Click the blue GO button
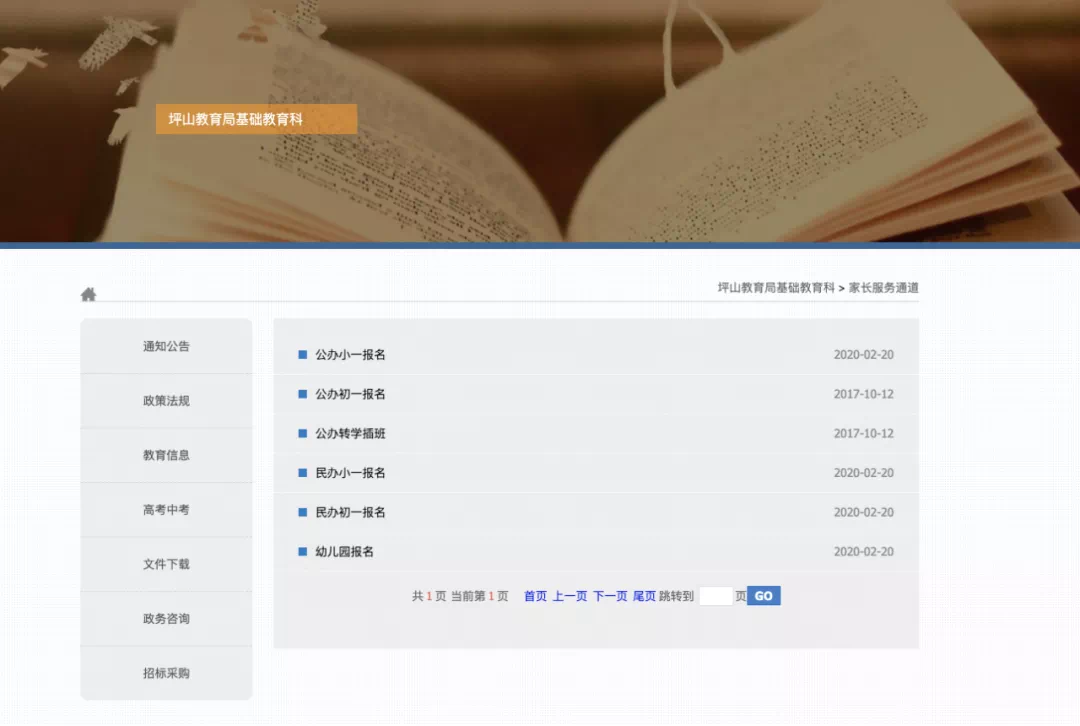The width and height of the screenshot is (1080, 726). (763, 596)
